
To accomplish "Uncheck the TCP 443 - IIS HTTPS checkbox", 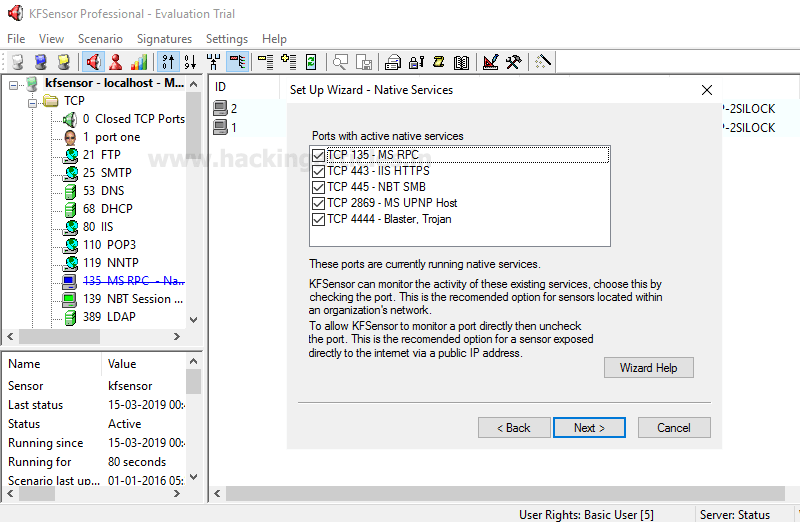I will (x=318, y=171).
